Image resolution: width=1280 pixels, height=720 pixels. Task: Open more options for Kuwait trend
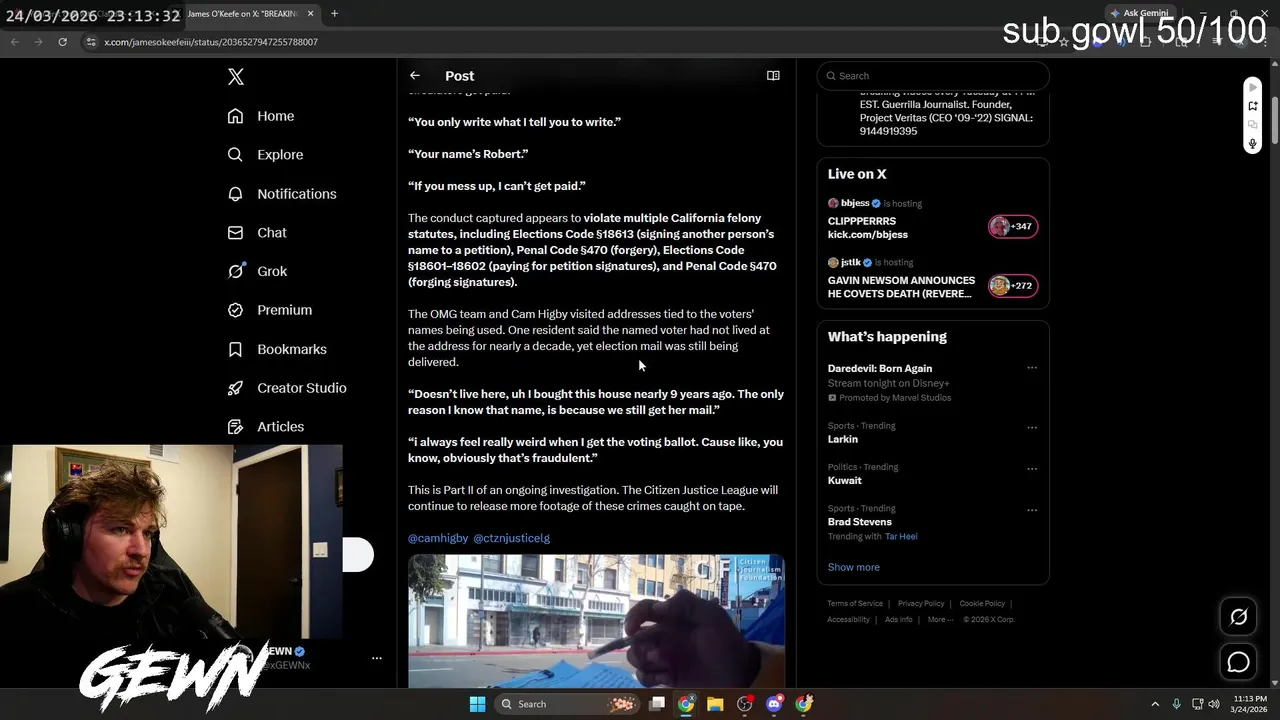tap(1032, 468)
